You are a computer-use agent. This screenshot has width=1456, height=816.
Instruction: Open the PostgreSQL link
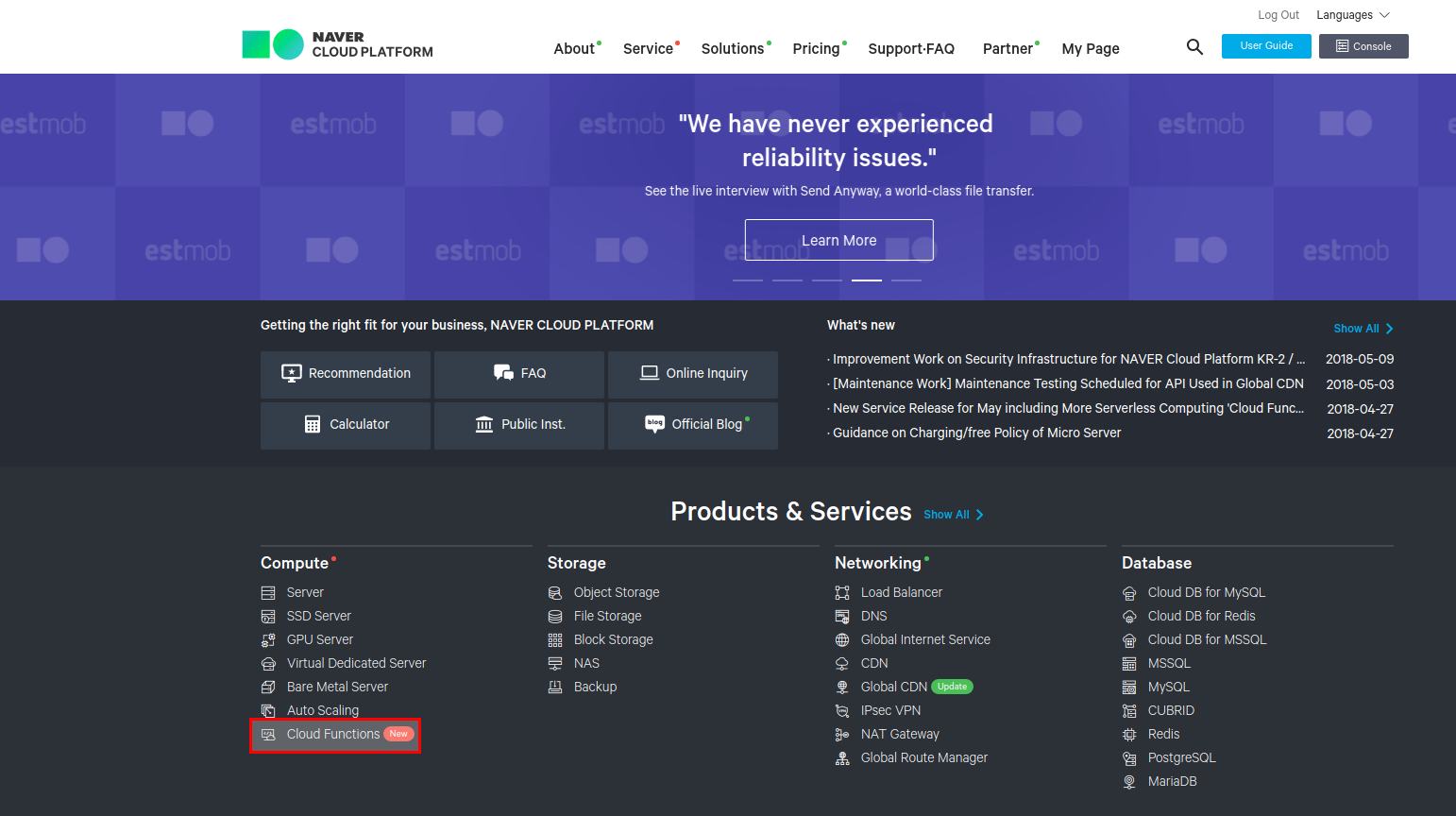click(1182, 757)
